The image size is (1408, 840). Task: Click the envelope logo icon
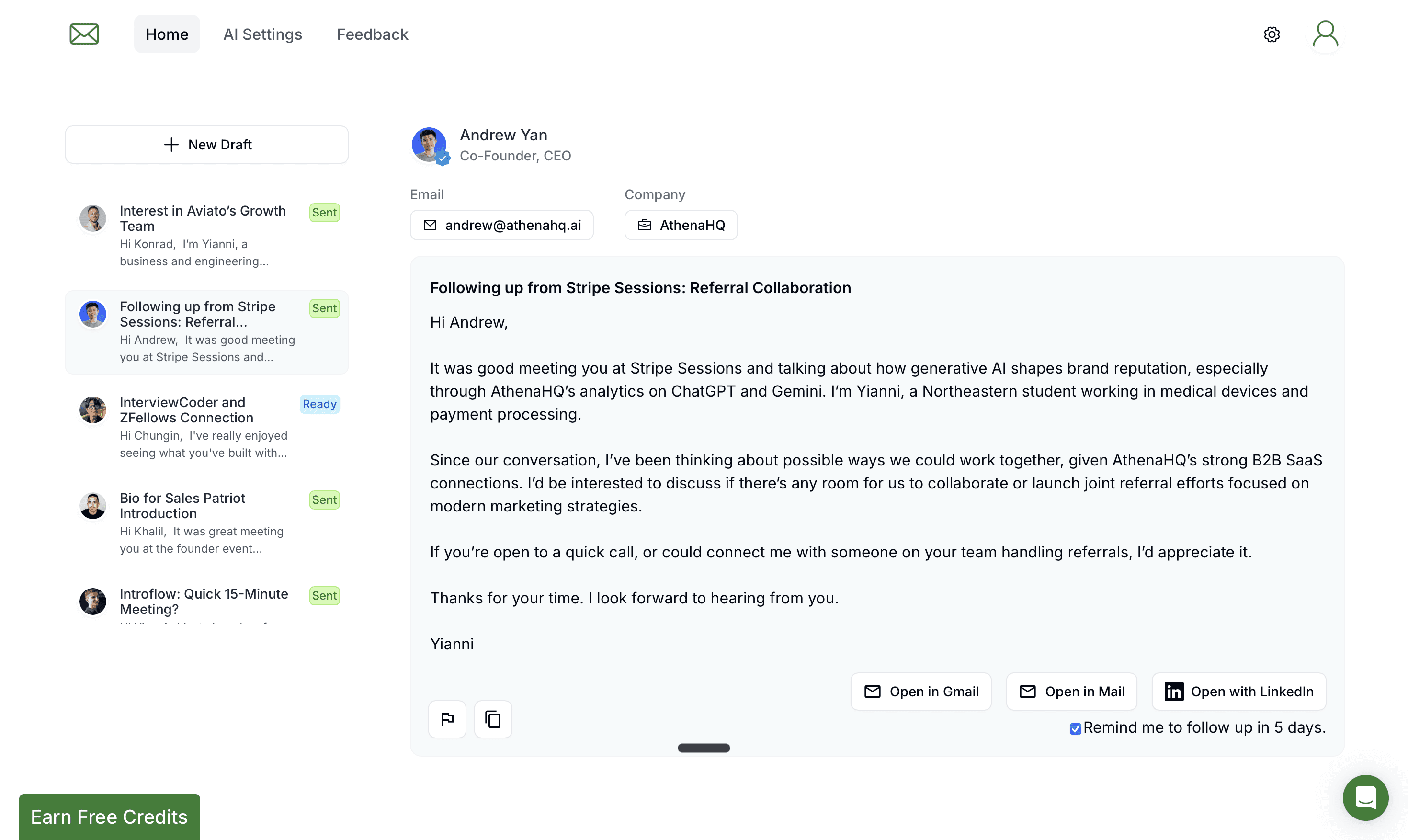[x=84, y=34]
